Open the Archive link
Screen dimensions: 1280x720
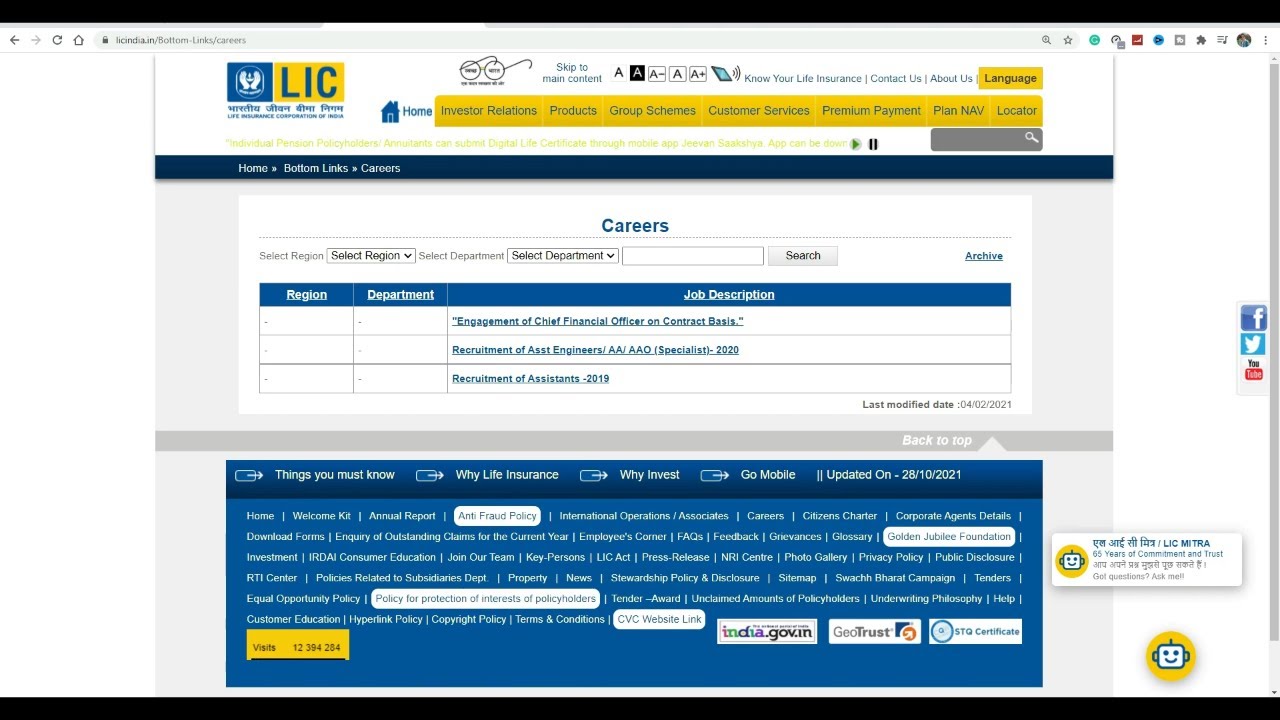click(984, 256)
